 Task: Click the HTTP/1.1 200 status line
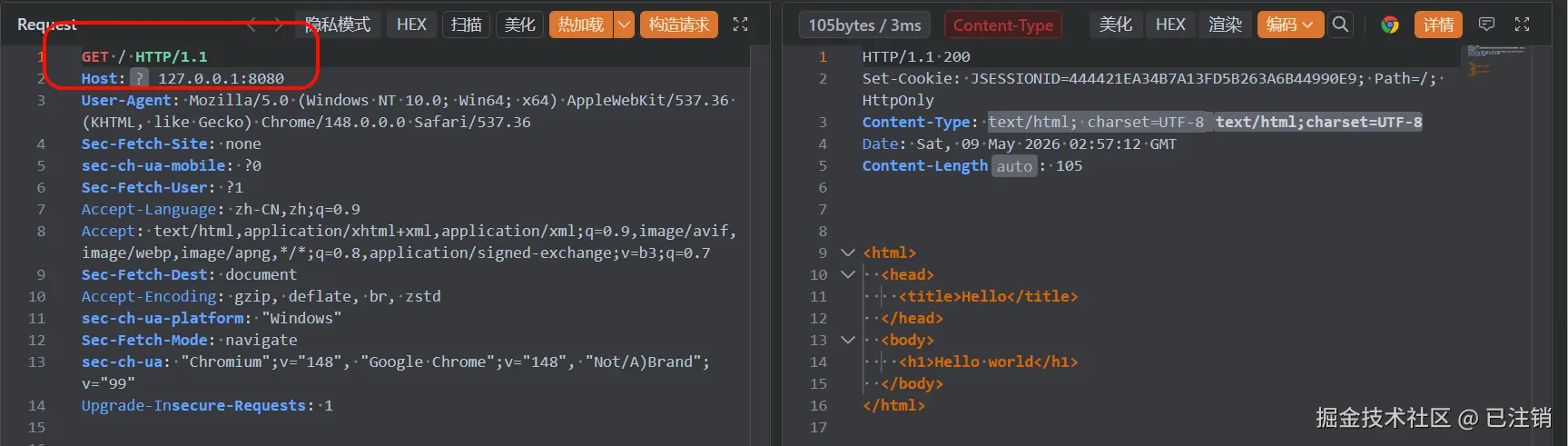916,56
